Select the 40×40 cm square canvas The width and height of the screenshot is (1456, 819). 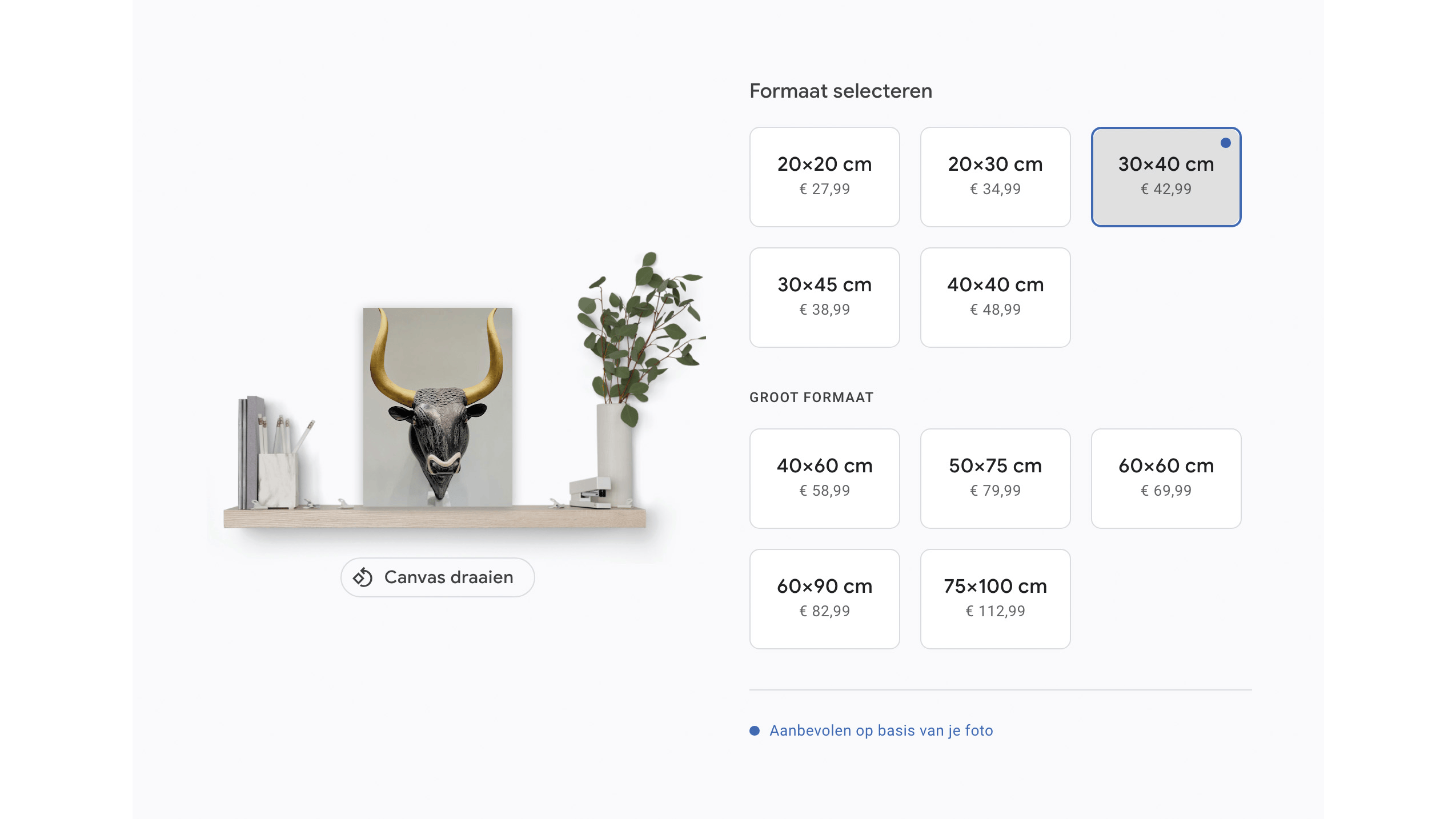tap(995, 297)
